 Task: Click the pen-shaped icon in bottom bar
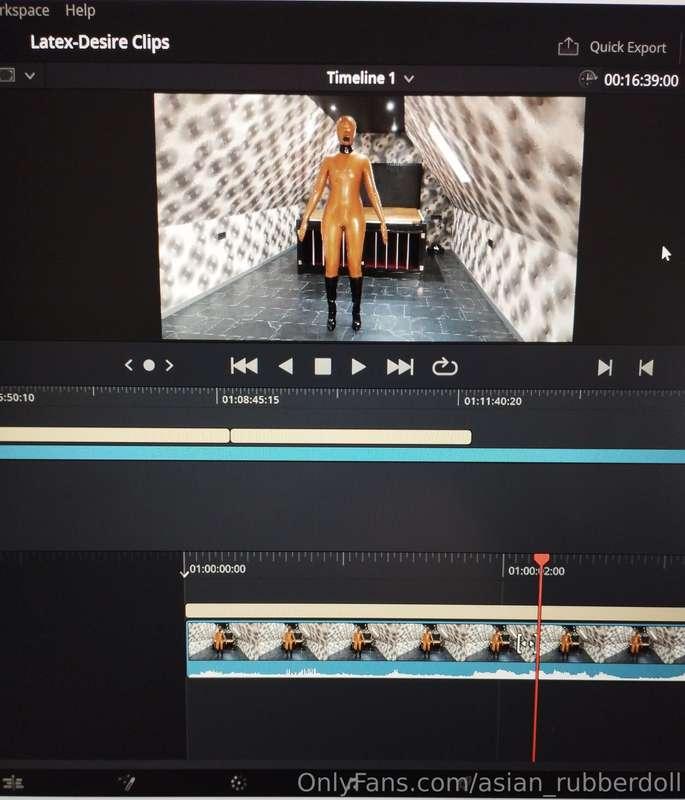[x=126, y=782]
